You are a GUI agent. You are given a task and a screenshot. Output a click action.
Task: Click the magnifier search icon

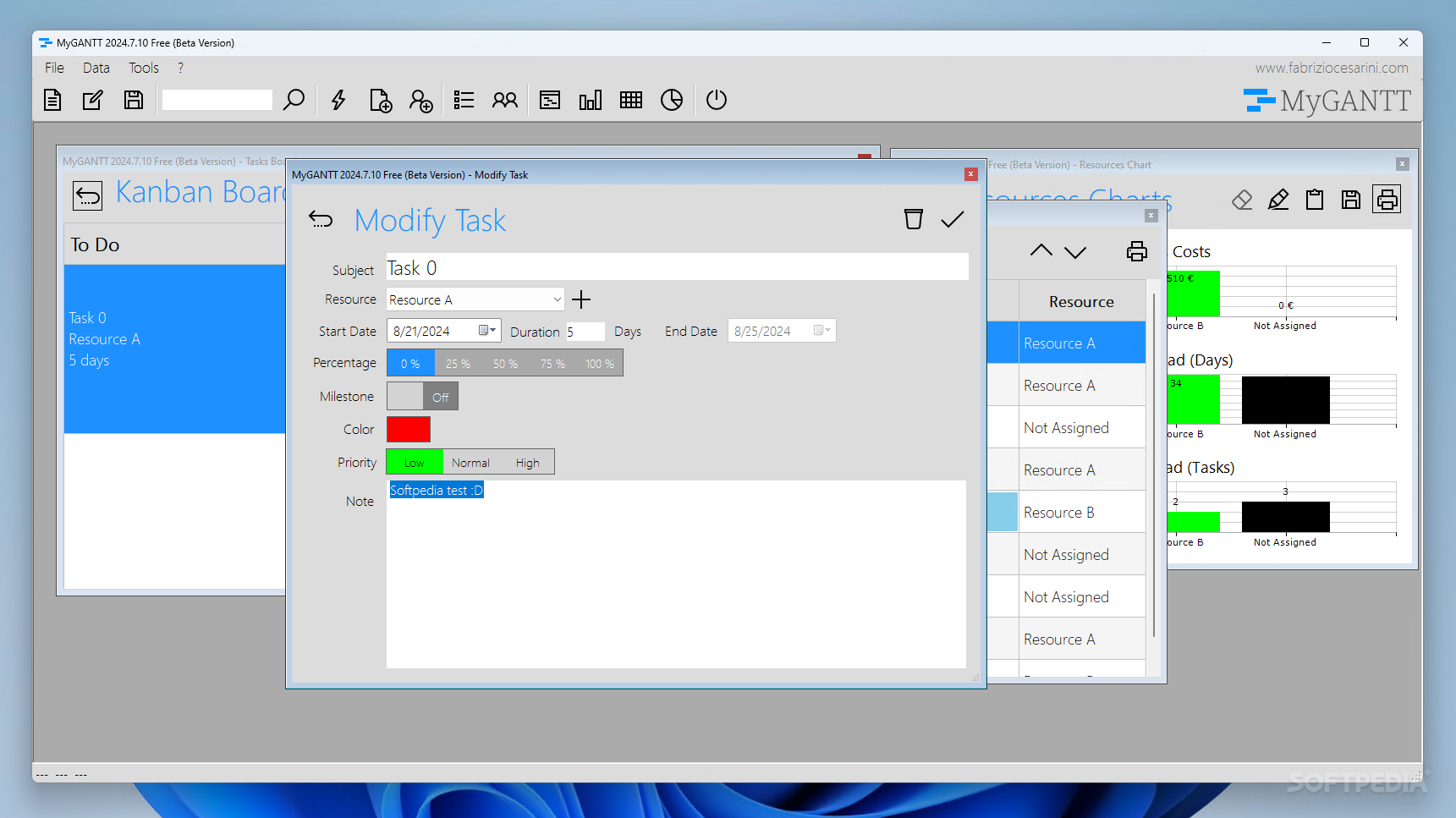pos(294,100)
